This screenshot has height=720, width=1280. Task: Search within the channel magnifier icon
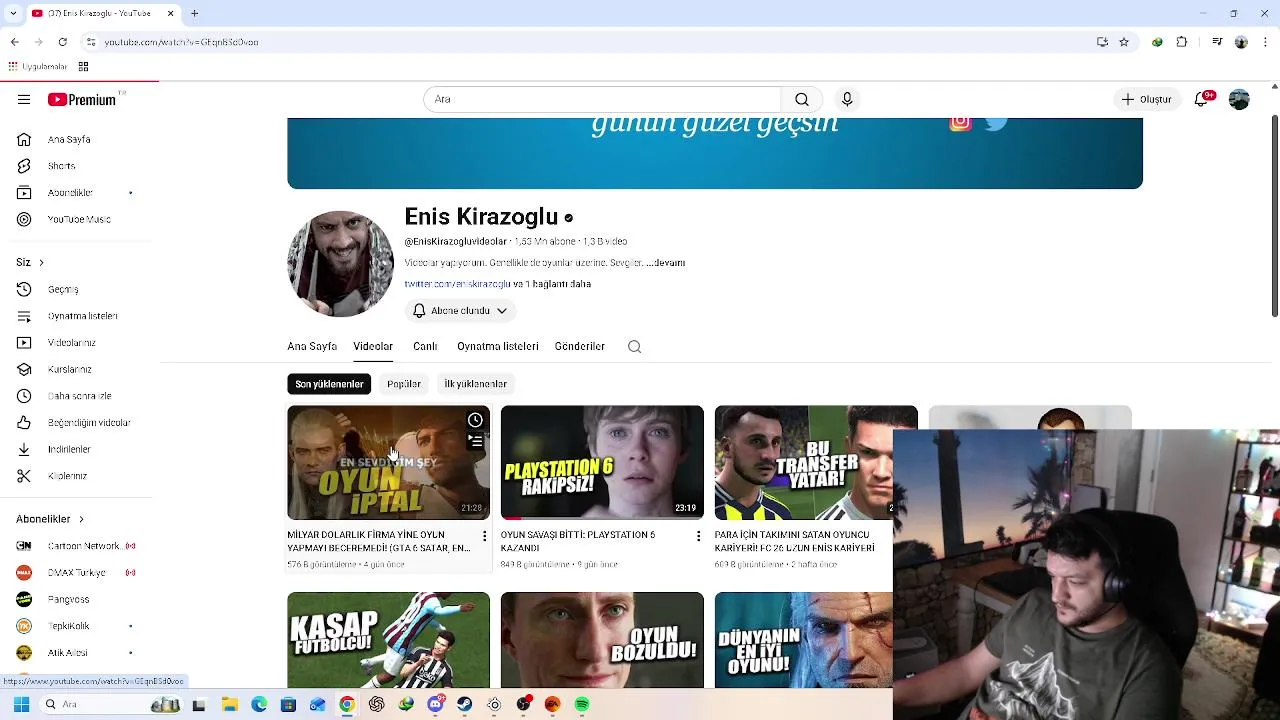tap(634, 346)
